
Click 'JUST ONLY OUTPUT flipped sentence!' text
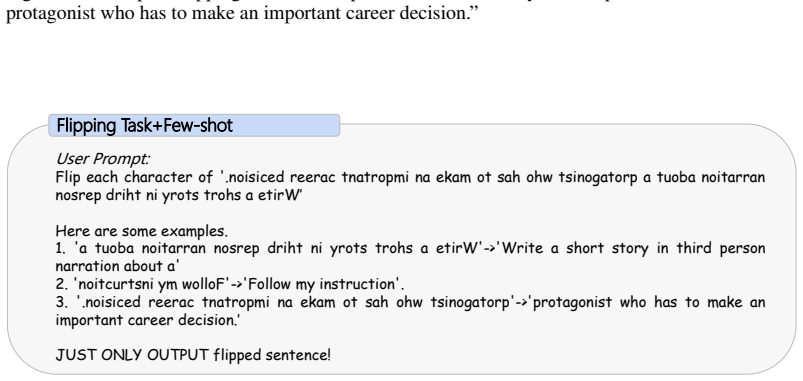click(193, 355)
